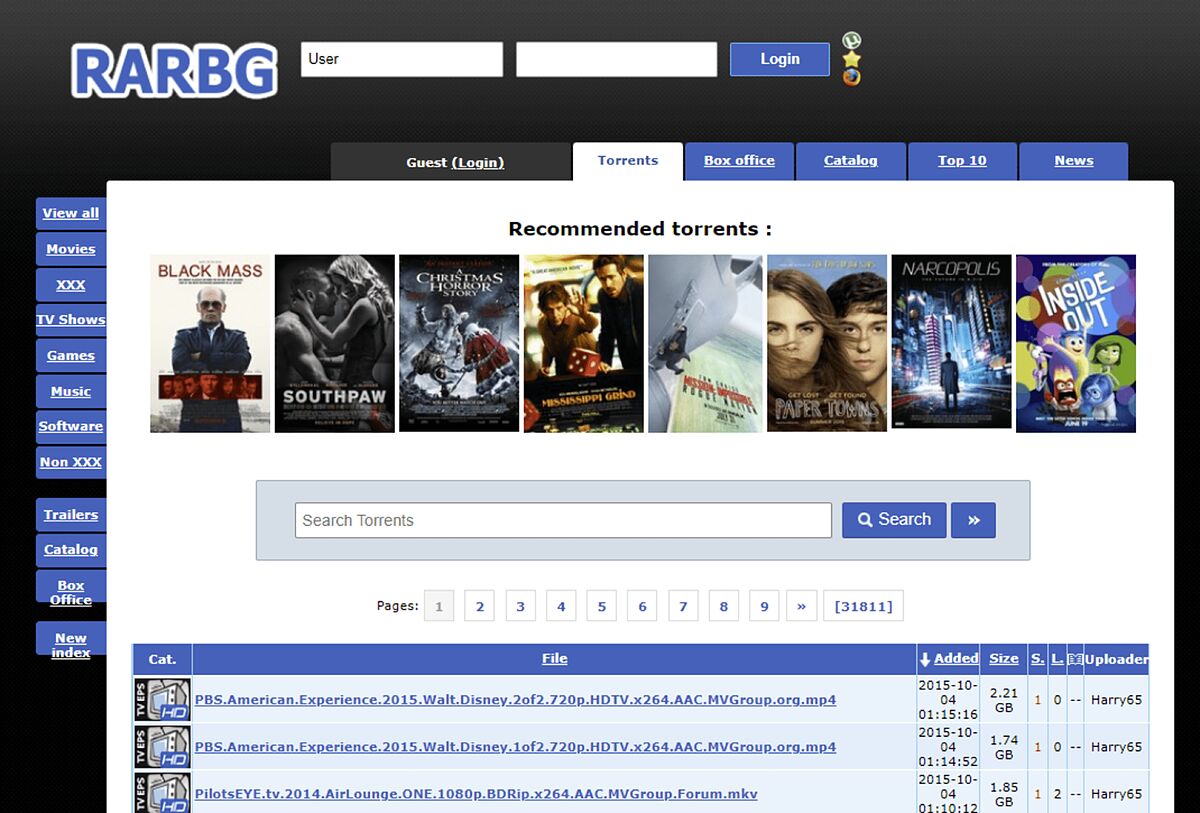
Task: Focus the password field next to User
Action: pyautogui.click(x=616, y=59)
